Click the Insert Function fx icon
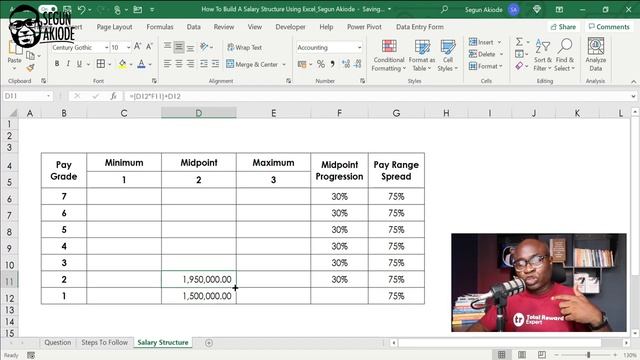This screenshot has width=640, height=360. (113, 96)
